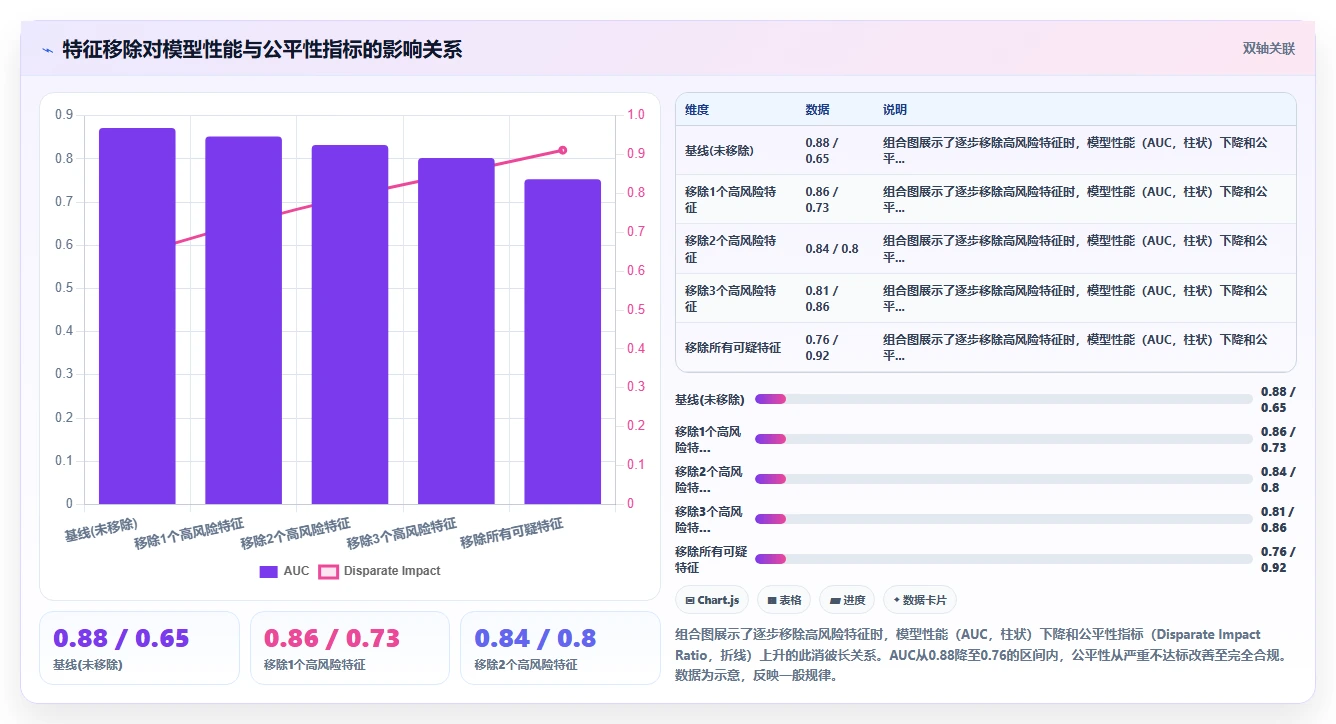The width and height of the screenshot is (1336, 724).
Task: Click the chart title 特征移除对模型性能与公平性指标的影响关系
Action: coord(262,49)
